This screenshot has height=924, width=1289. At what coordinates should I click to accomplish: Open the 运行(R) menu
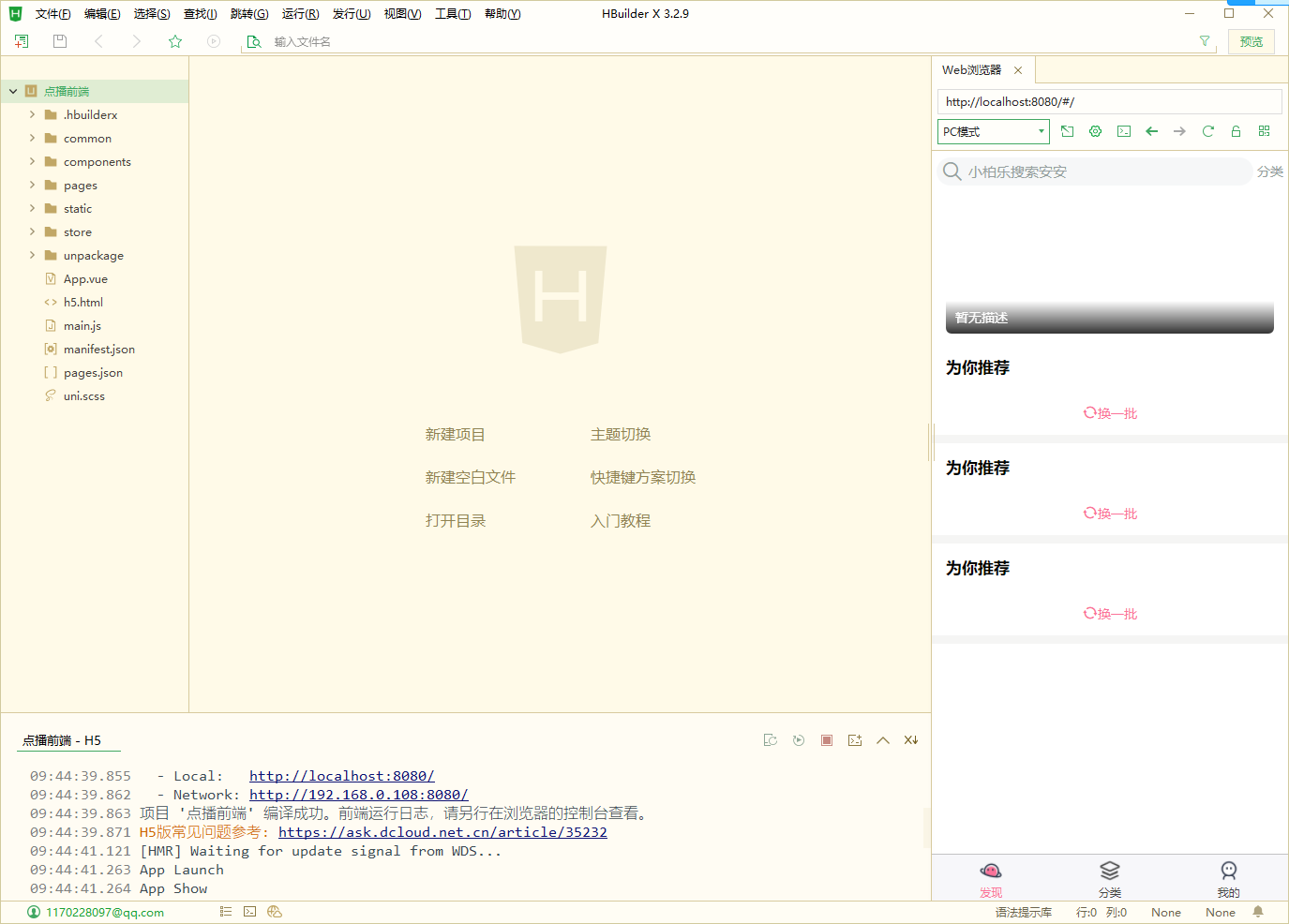pos(300,14)
